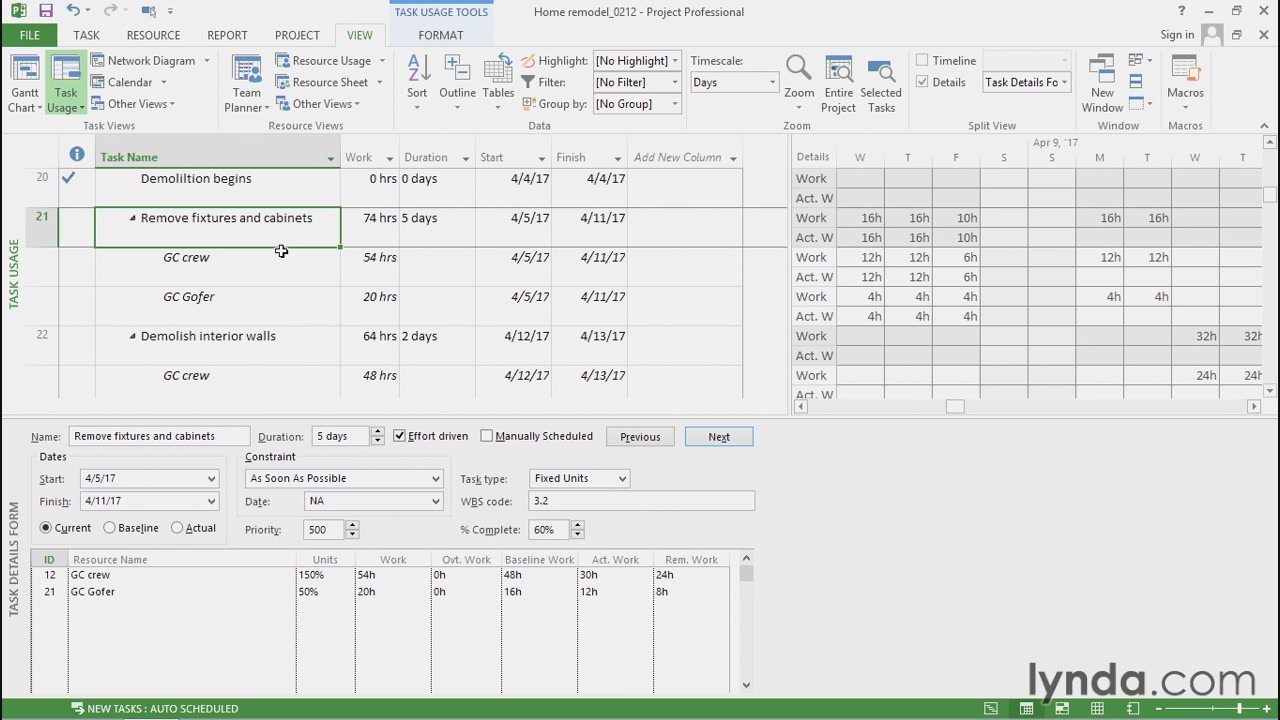The image size is (1280, 720).
Task: Click the Redo icon in quick access
Action: [113, 11]
